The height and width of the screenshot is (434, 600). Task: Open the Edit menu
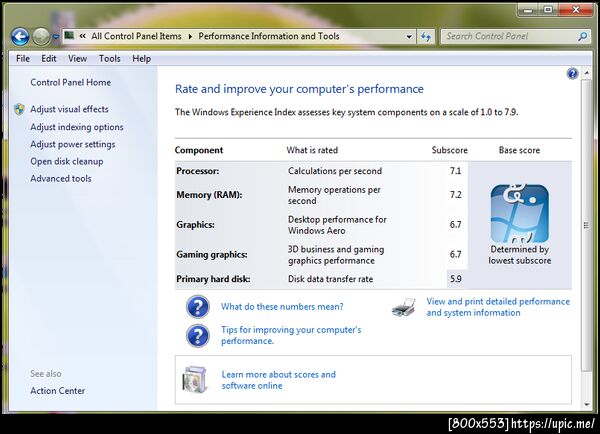(x=49, y=59)
